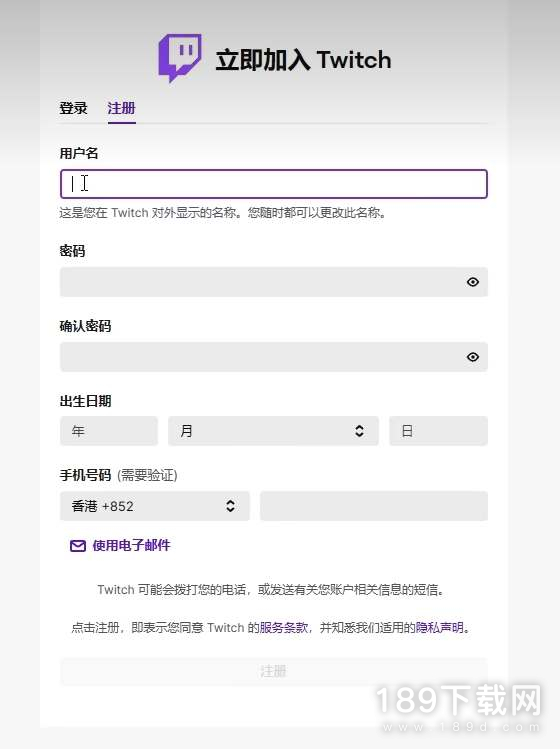The image size is (560, 749).
Task: Click the envelope icon beside 使用电子邮件
Action: 78,546
